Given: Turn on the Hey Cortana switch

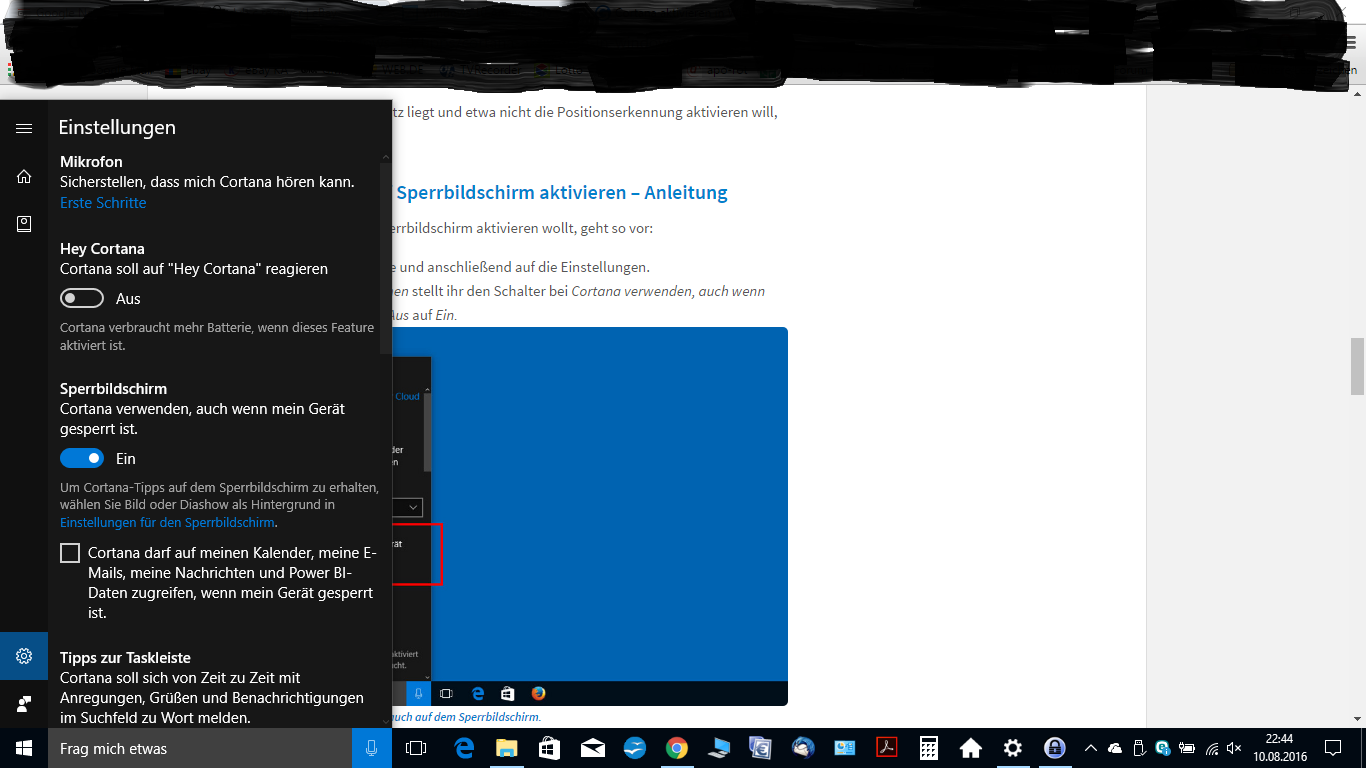Looking at the screenshot, I should point(82,298).
